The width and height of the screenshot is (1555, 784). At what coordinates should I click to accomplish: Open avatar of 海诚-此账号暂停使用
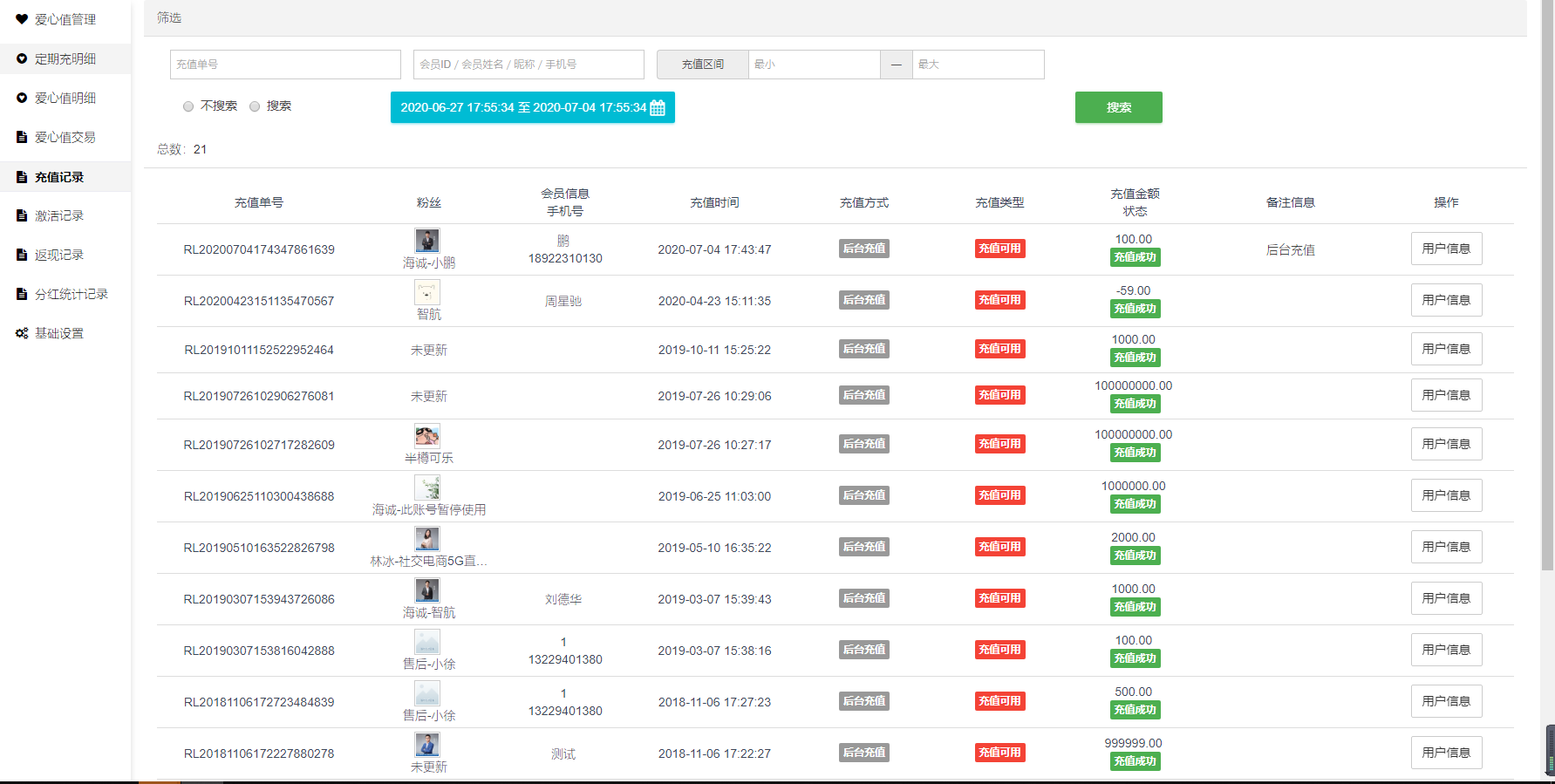[x=427, y=487]
